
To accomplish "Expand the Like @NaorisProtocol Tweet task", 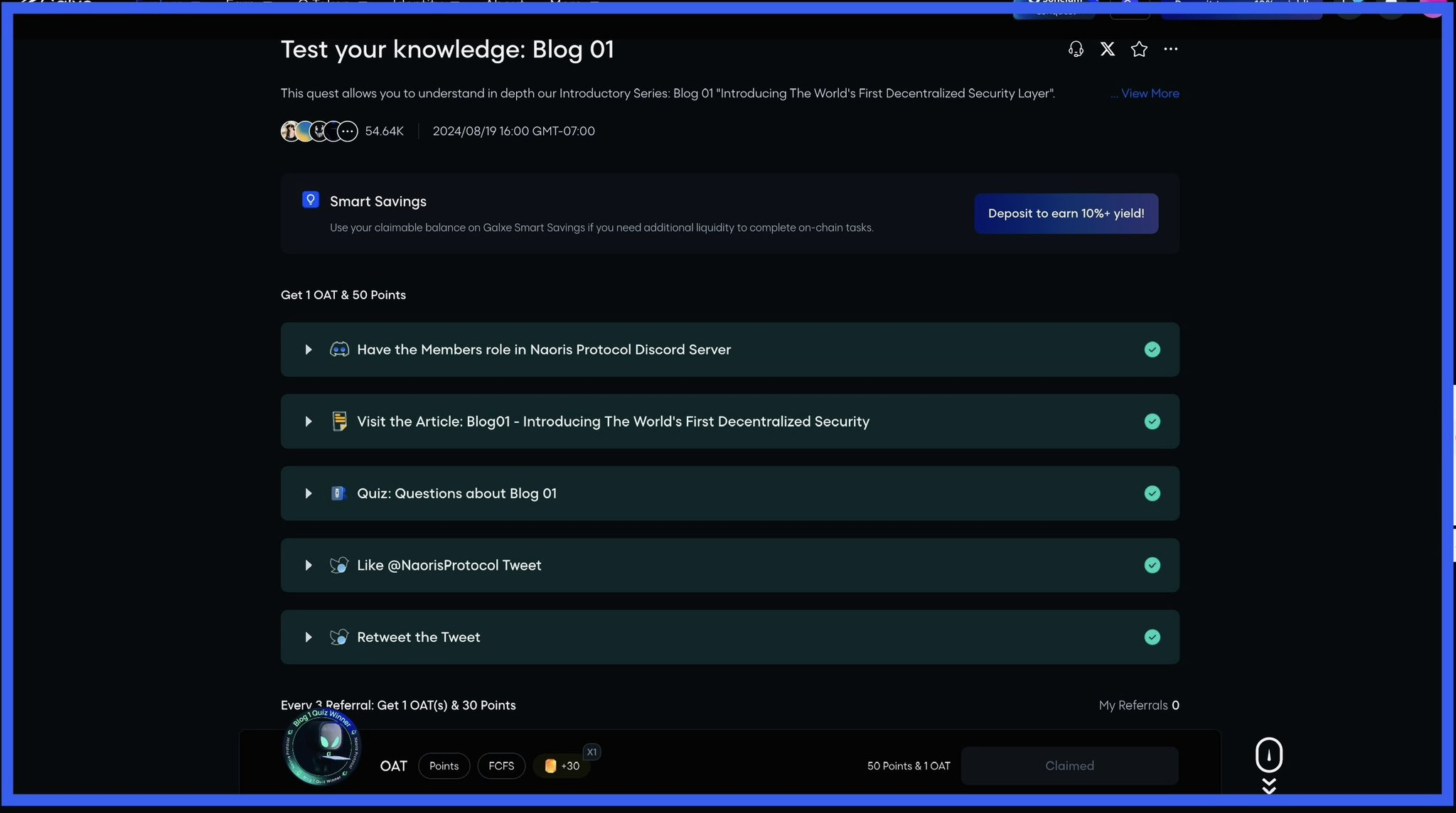I will tap(309, 565).
